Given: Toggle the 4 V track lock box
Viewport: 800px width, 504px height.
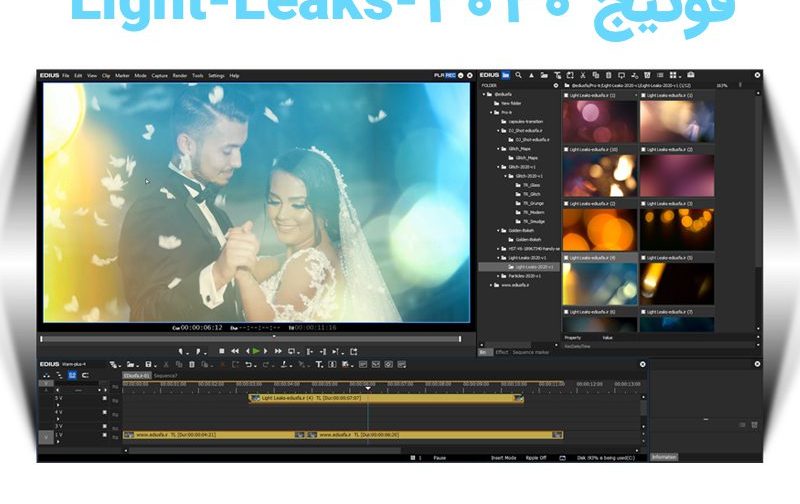Looking at the screenshot, I should [105, 412].
